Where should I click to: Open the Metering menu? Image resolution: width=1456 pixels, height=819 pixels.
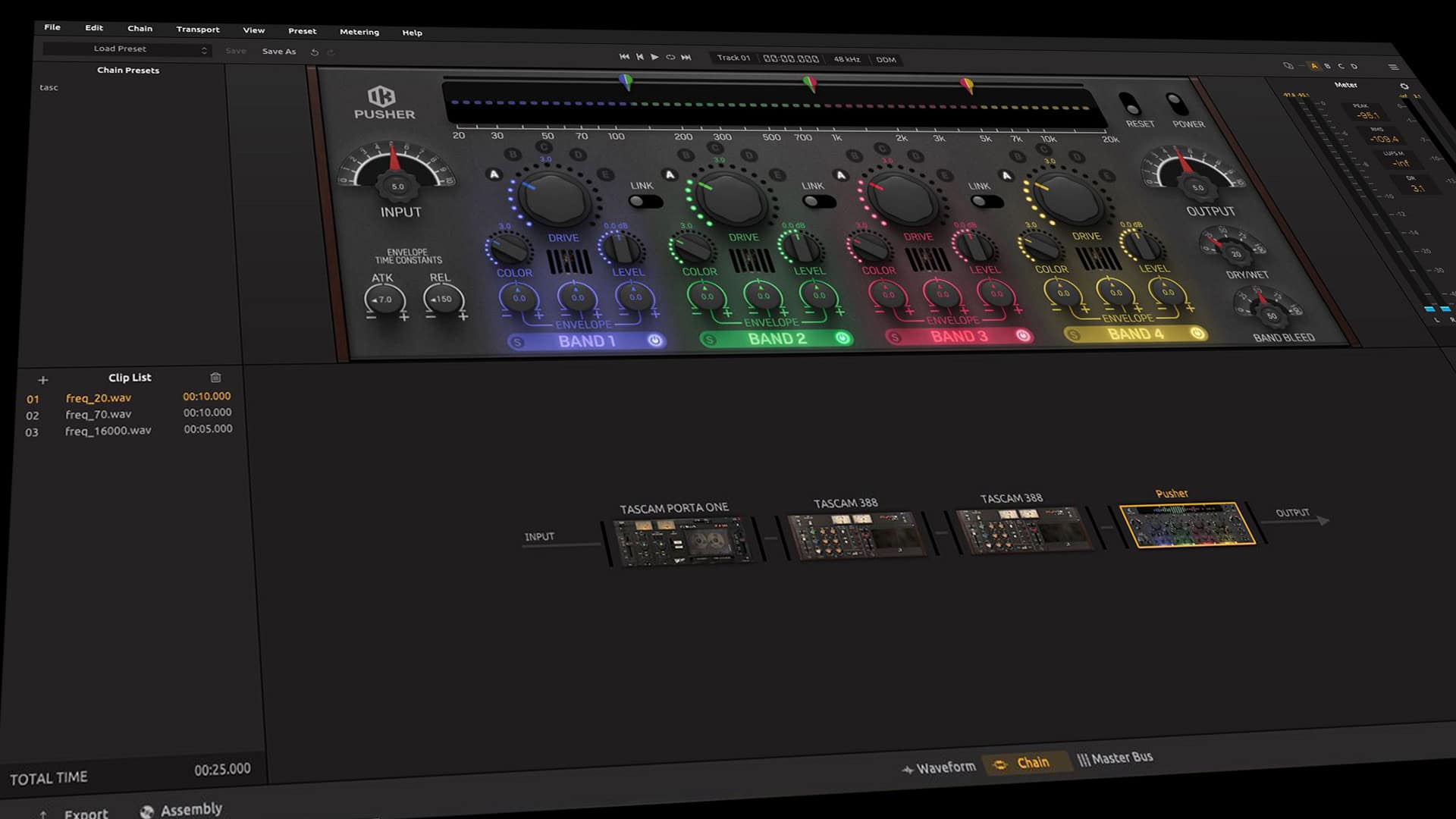point(359,32)
